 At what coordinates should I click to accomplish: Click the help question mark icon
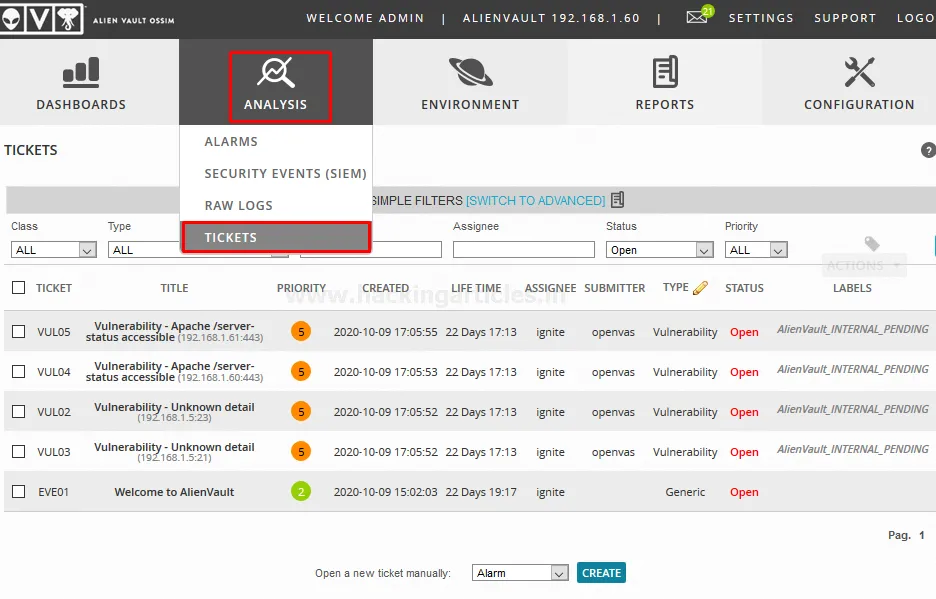pos(927,150)
